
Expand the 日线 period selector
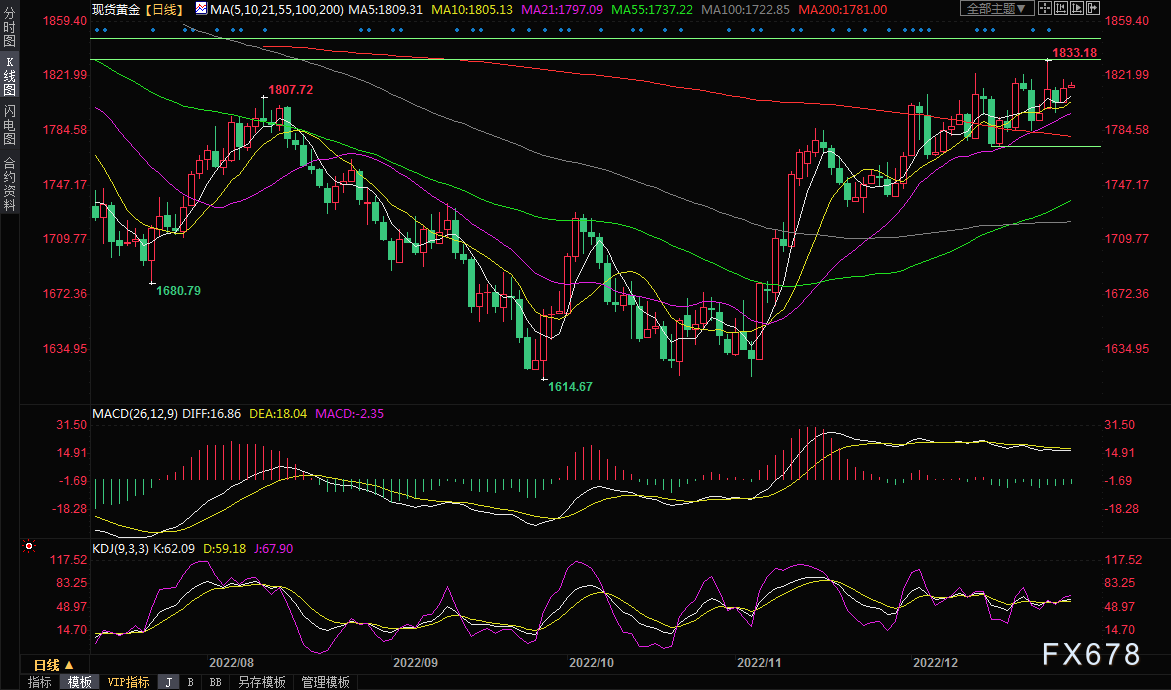pyautogui.click(x=53, y=665)
